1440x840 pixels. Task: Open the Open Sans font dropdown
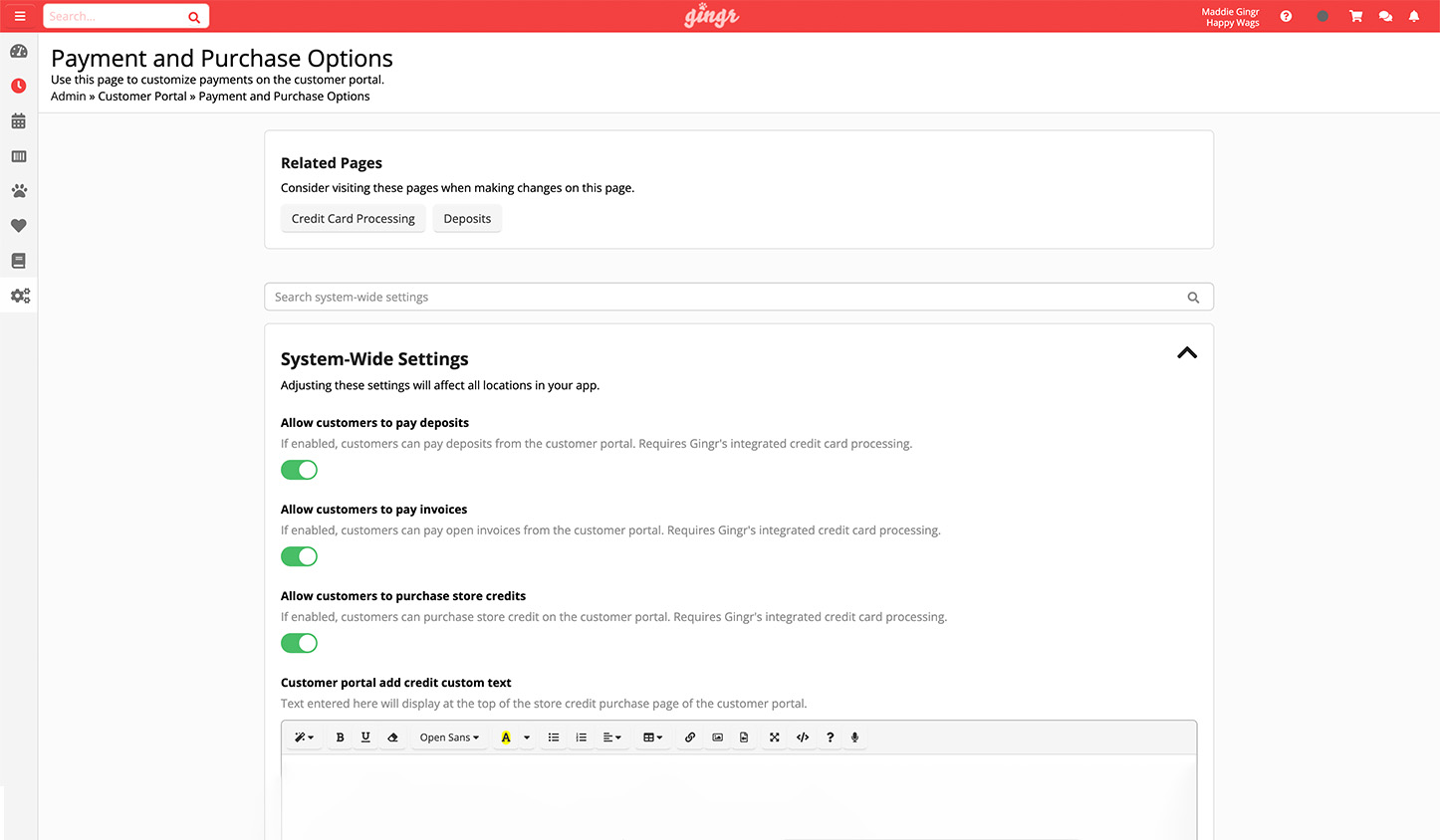coord(449,737)
